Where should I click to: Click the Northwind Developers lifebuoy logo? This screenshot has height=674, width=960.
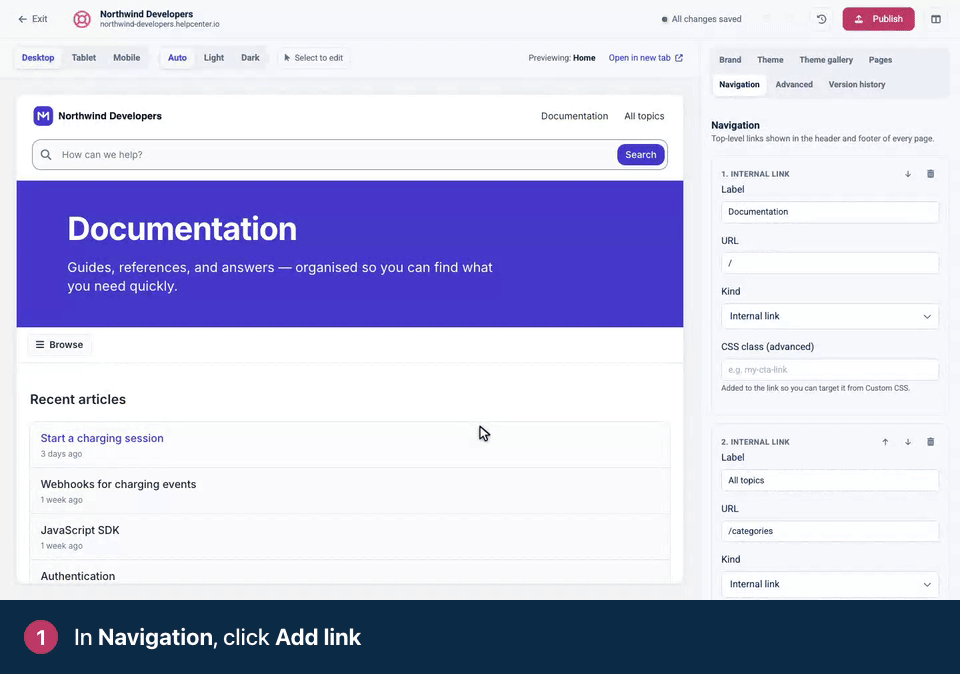(x=82, y=19)
